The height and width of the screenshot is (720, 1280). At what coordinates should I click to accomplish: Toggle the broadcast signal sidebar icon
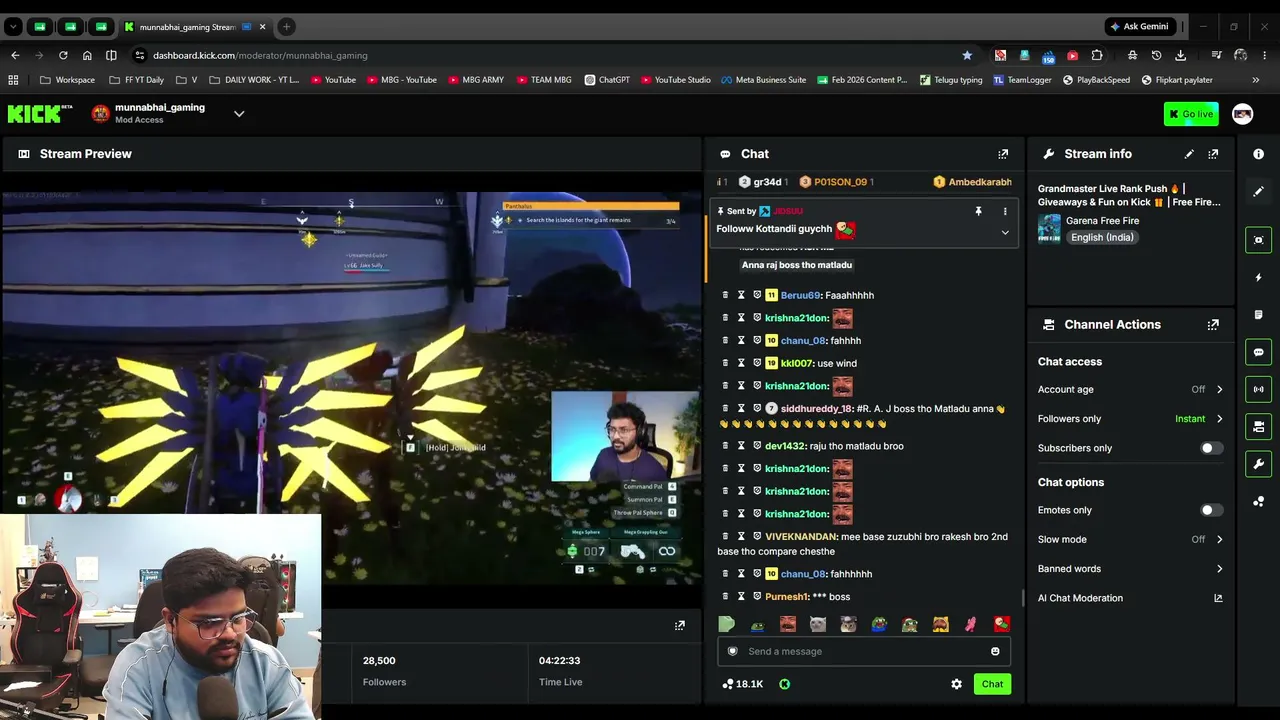coord(1259,389)
